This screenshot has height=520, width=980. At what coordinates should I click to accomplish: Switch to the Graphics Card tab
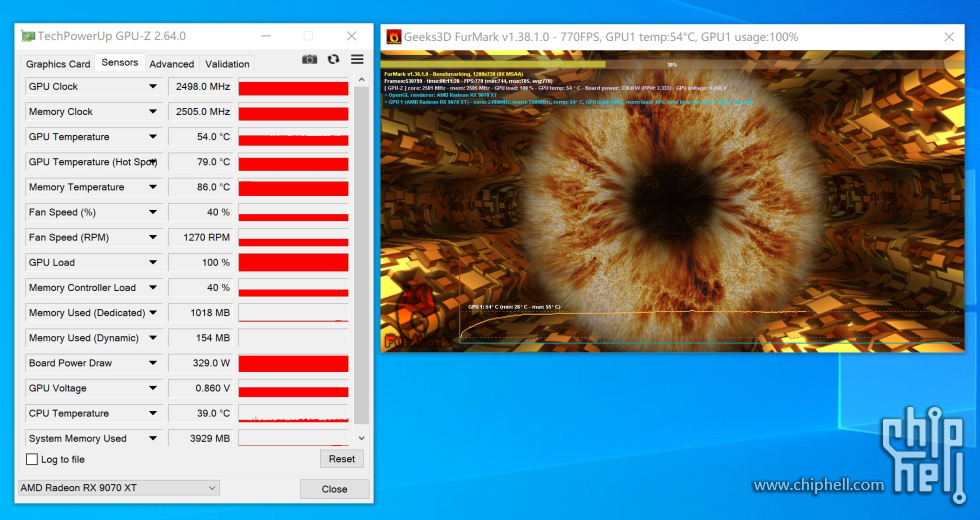click(x=58, y=64)
